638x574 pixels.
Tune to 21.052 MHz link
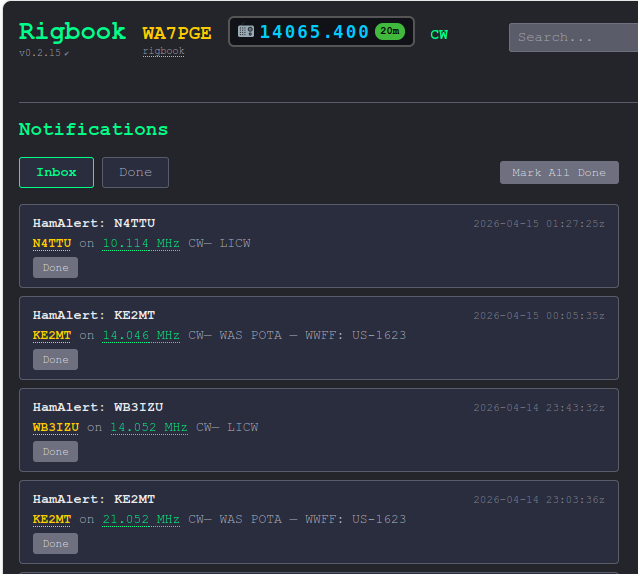[x=141, y=519]
